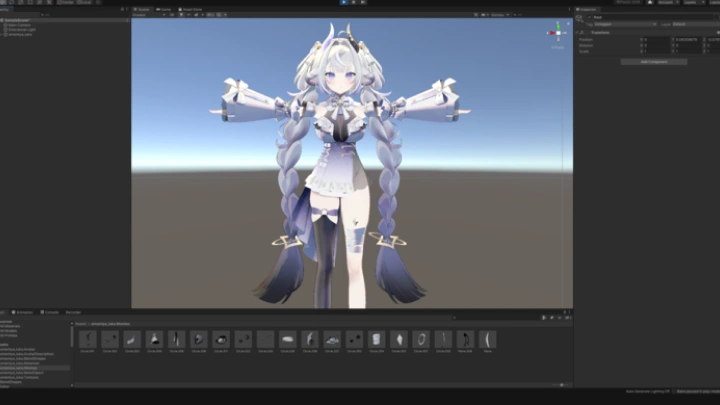Switch to the Console tab
The width and height of the screenshot is (720, 405).
pyautogui.click(x=49, y=312)
